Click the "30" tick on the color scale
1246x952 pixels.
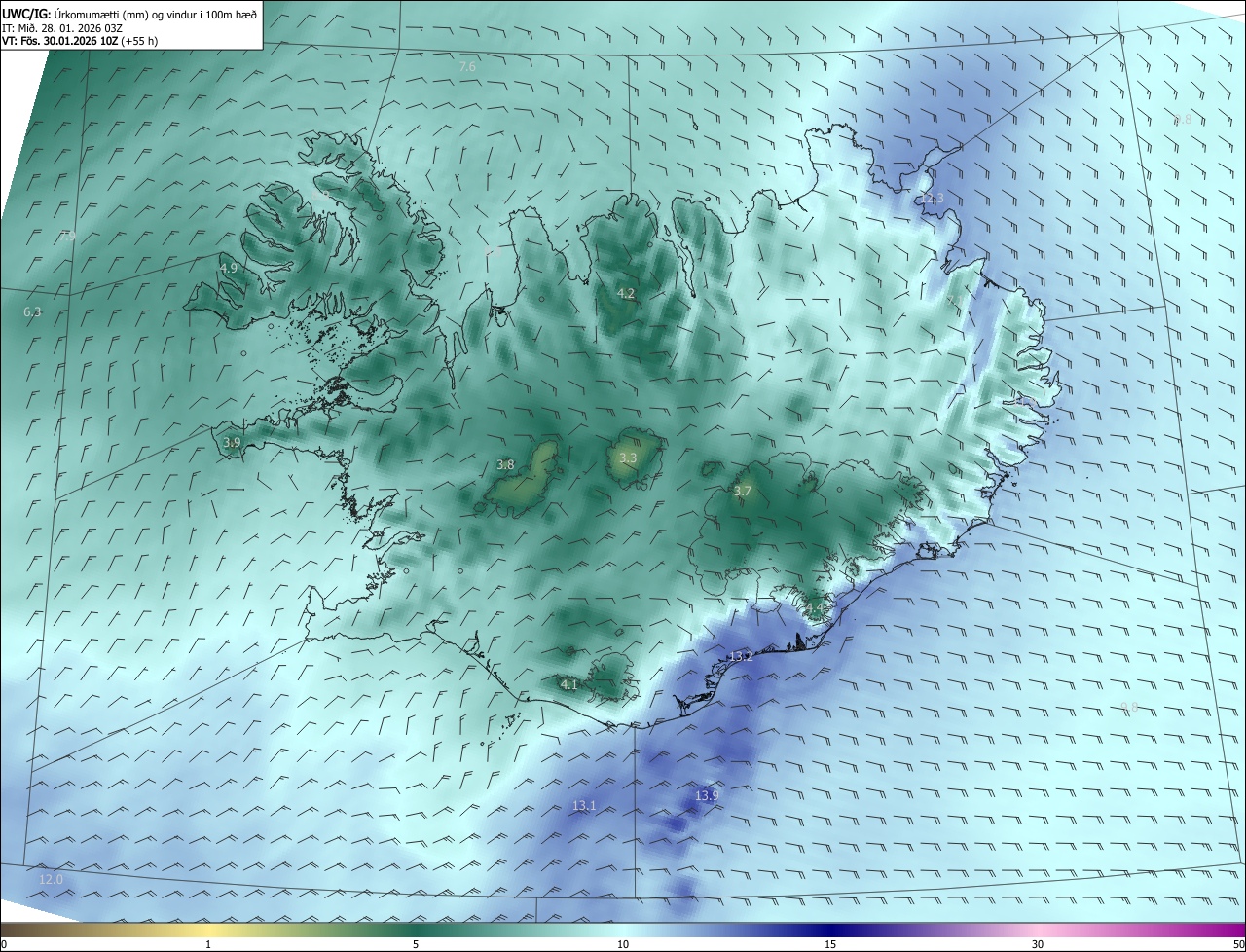click(1038, 945)
